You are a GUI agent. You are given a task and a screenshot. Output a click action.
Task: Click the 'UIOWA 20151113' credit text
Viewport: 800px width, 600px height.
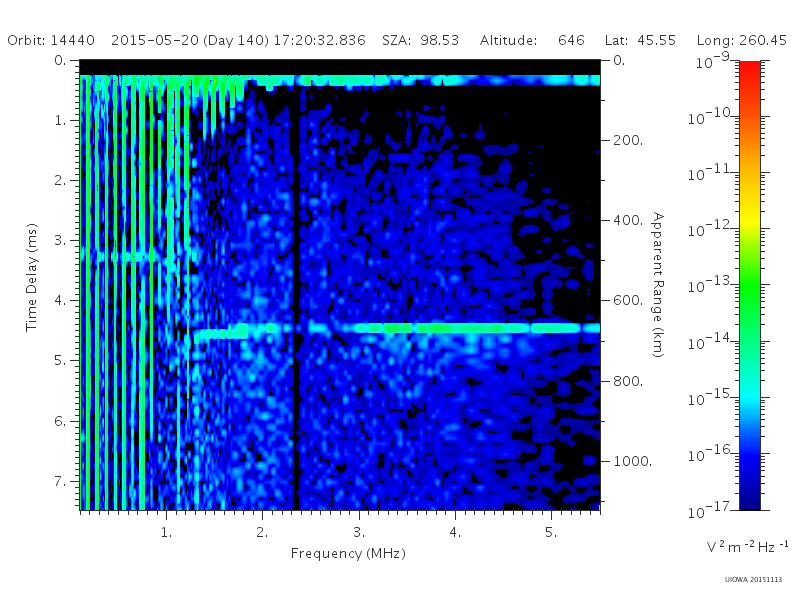pyautogui.click(x=753, y=580)
